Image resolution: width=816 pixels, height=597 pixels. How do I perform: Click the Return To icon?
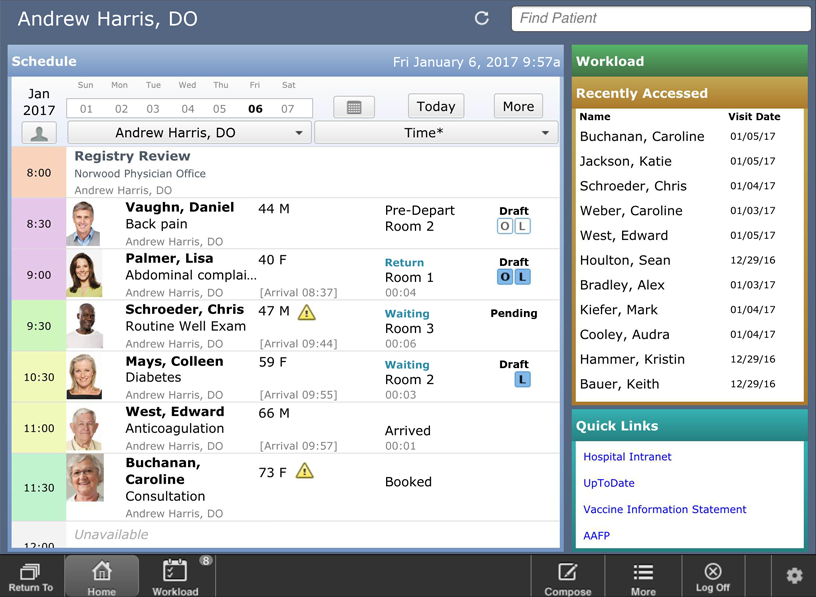(30, 577)
